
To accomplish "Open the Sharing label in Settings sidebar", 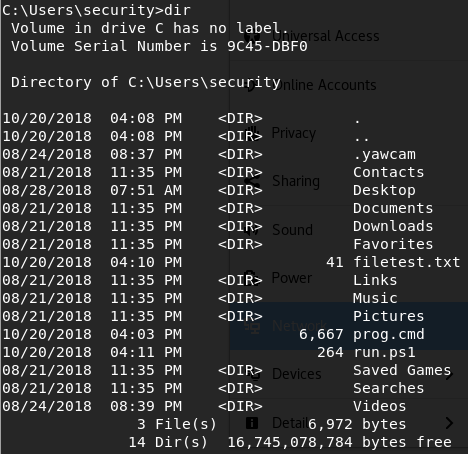I will 296,181.
